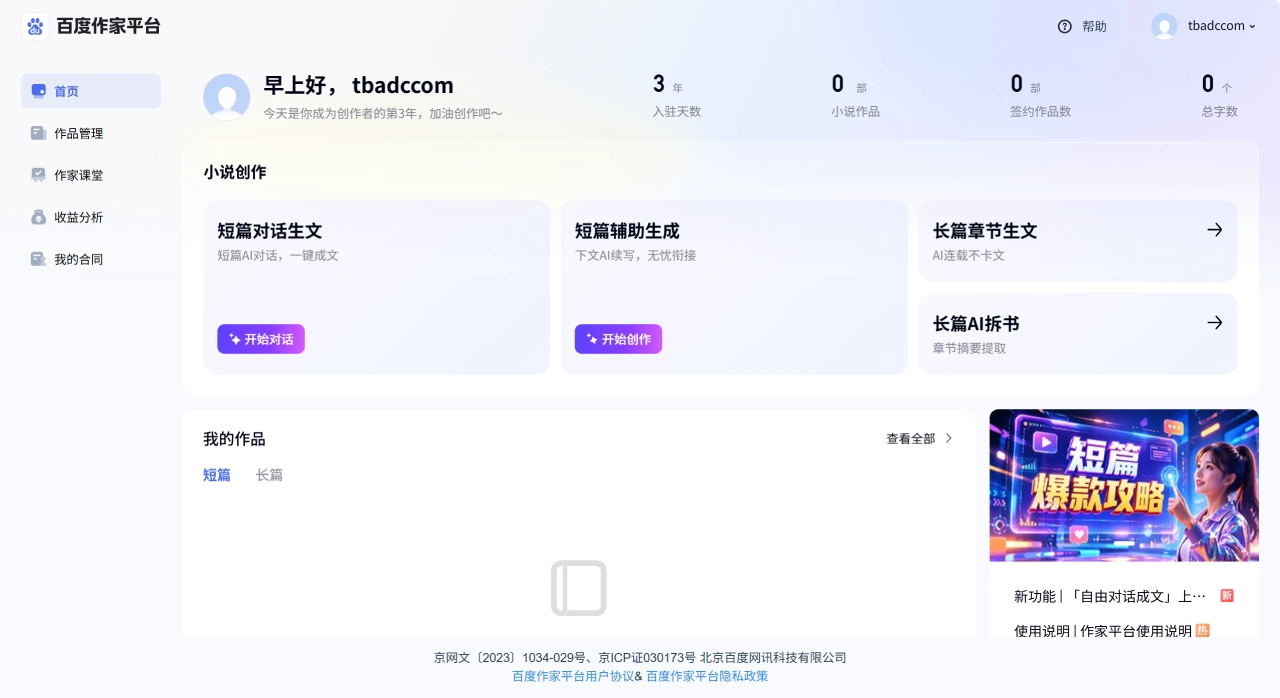Click the 入驻天数 stat label

point(677,111)
